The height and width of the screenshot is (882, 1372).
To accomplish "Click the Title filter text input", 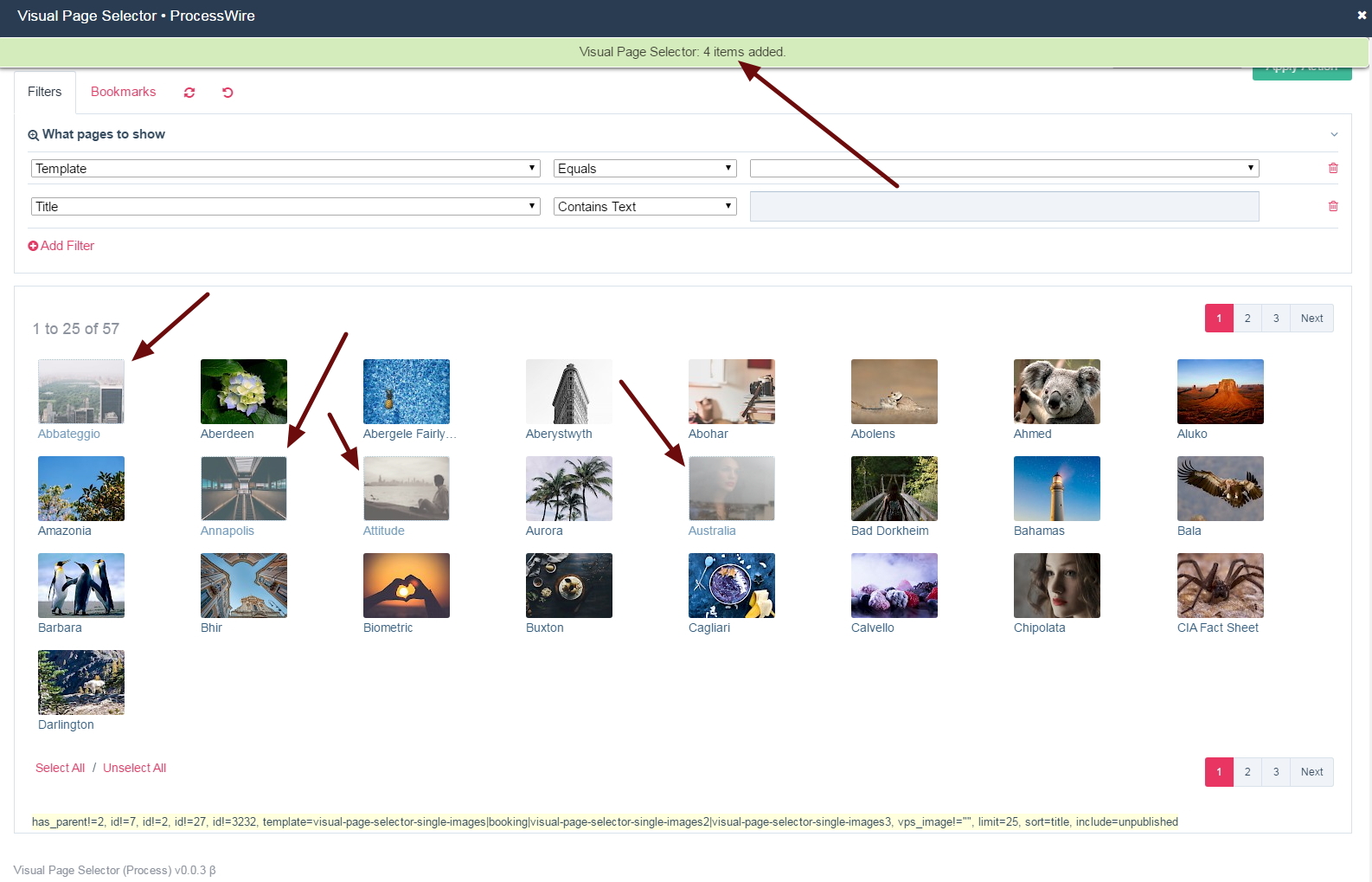I will click(x=1004, y=207).
